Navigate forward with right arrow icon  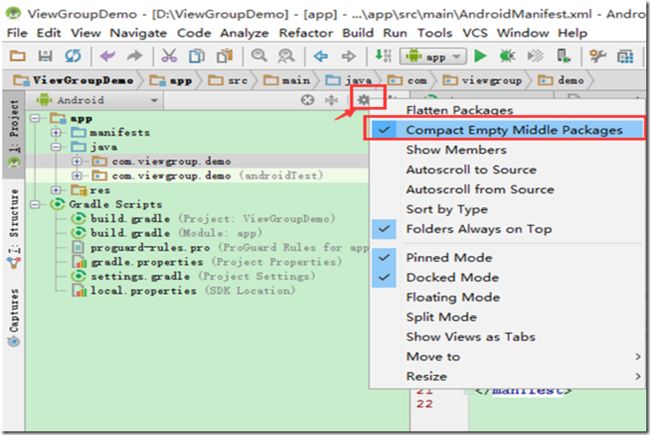tap(349, 56)
